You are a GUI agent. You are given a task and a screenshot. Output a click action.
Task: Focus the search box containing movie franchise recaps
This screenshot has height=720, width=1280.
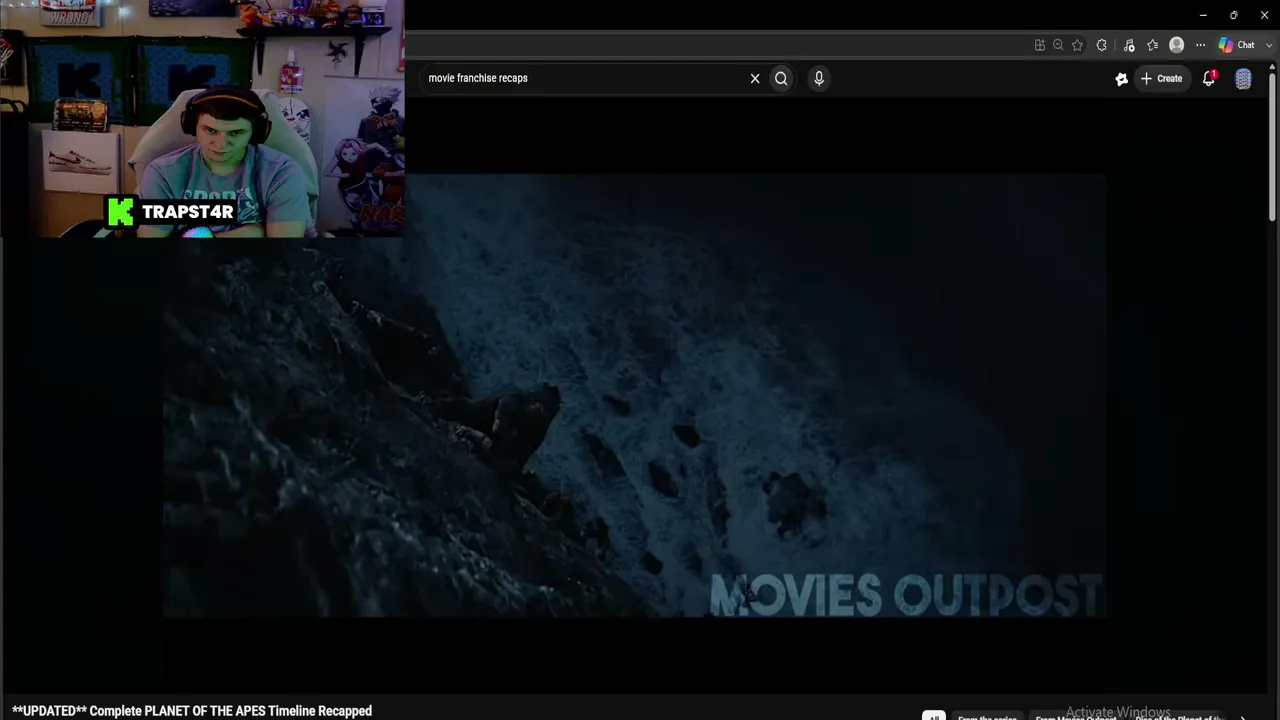585,78
